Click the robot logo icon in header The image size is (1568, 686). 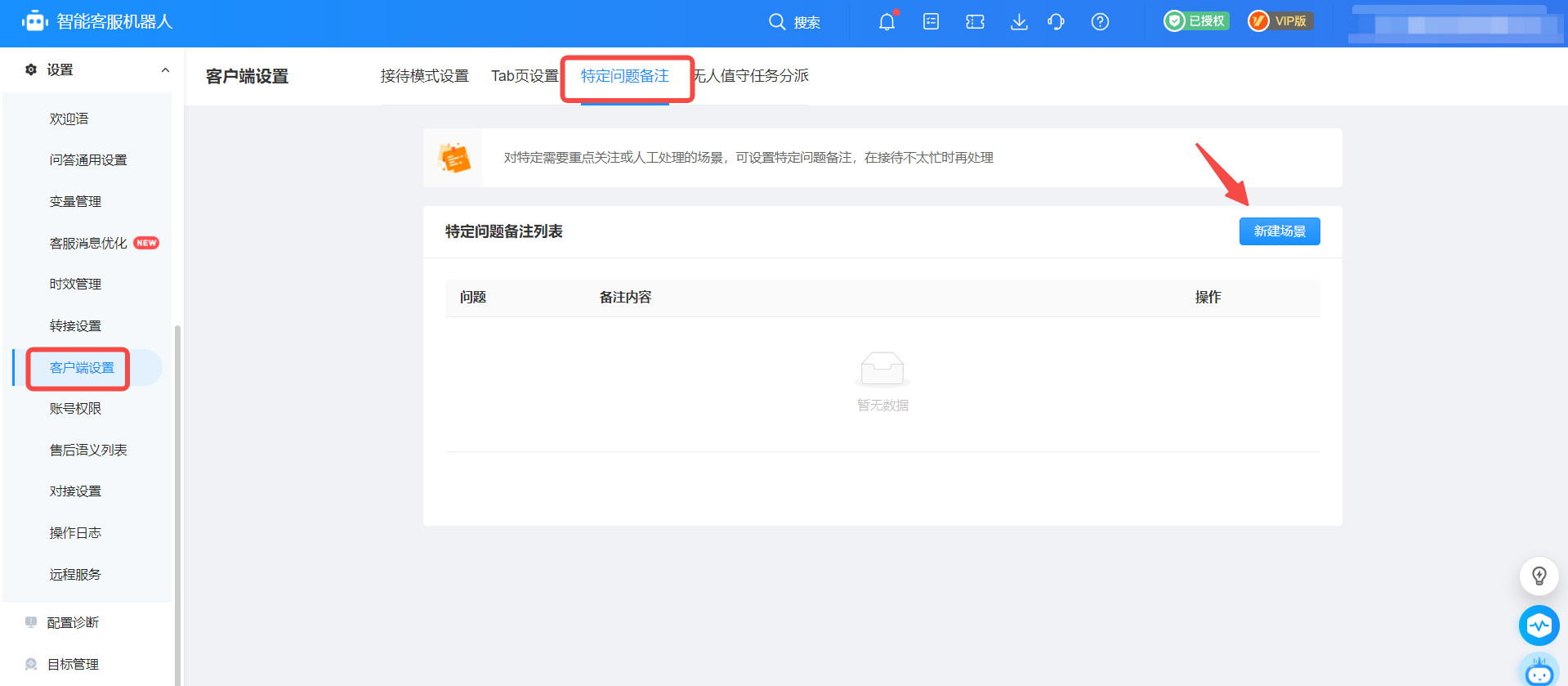pos(34,21)
